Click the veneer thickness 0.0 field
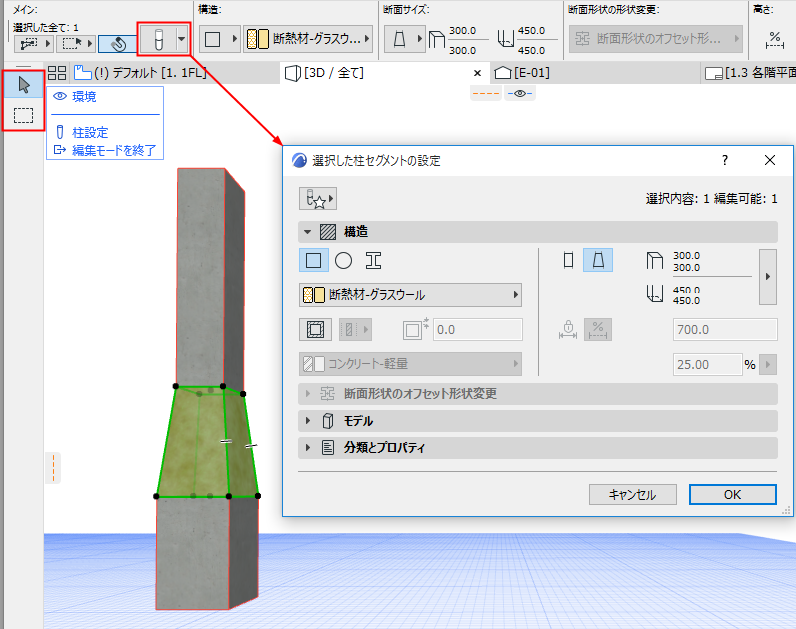 point(477,330)
